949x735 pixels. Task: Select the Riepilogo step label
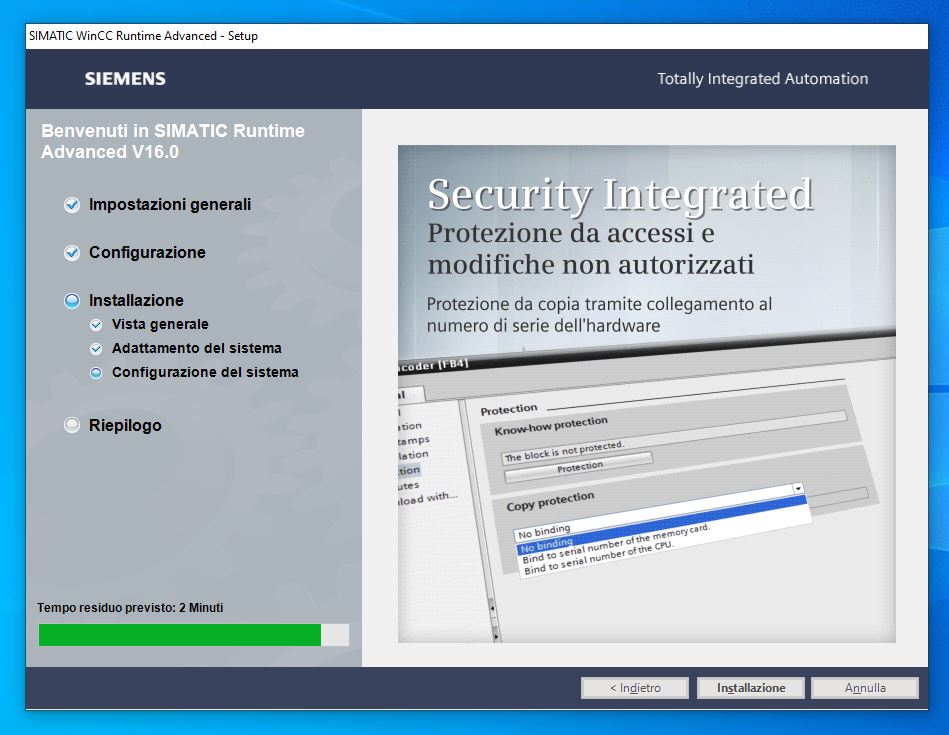[x=125, y=425]
